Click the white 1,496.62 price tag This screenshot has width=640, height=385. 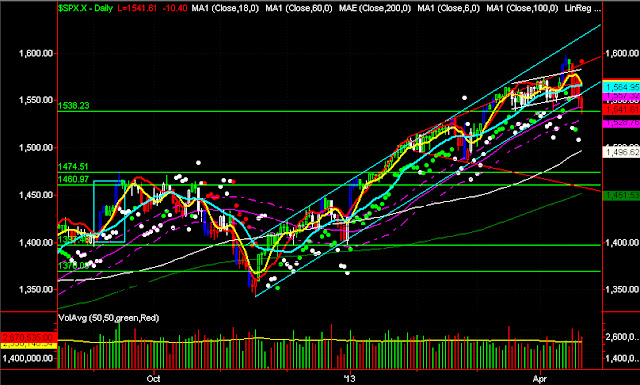(x=621, y=152)
